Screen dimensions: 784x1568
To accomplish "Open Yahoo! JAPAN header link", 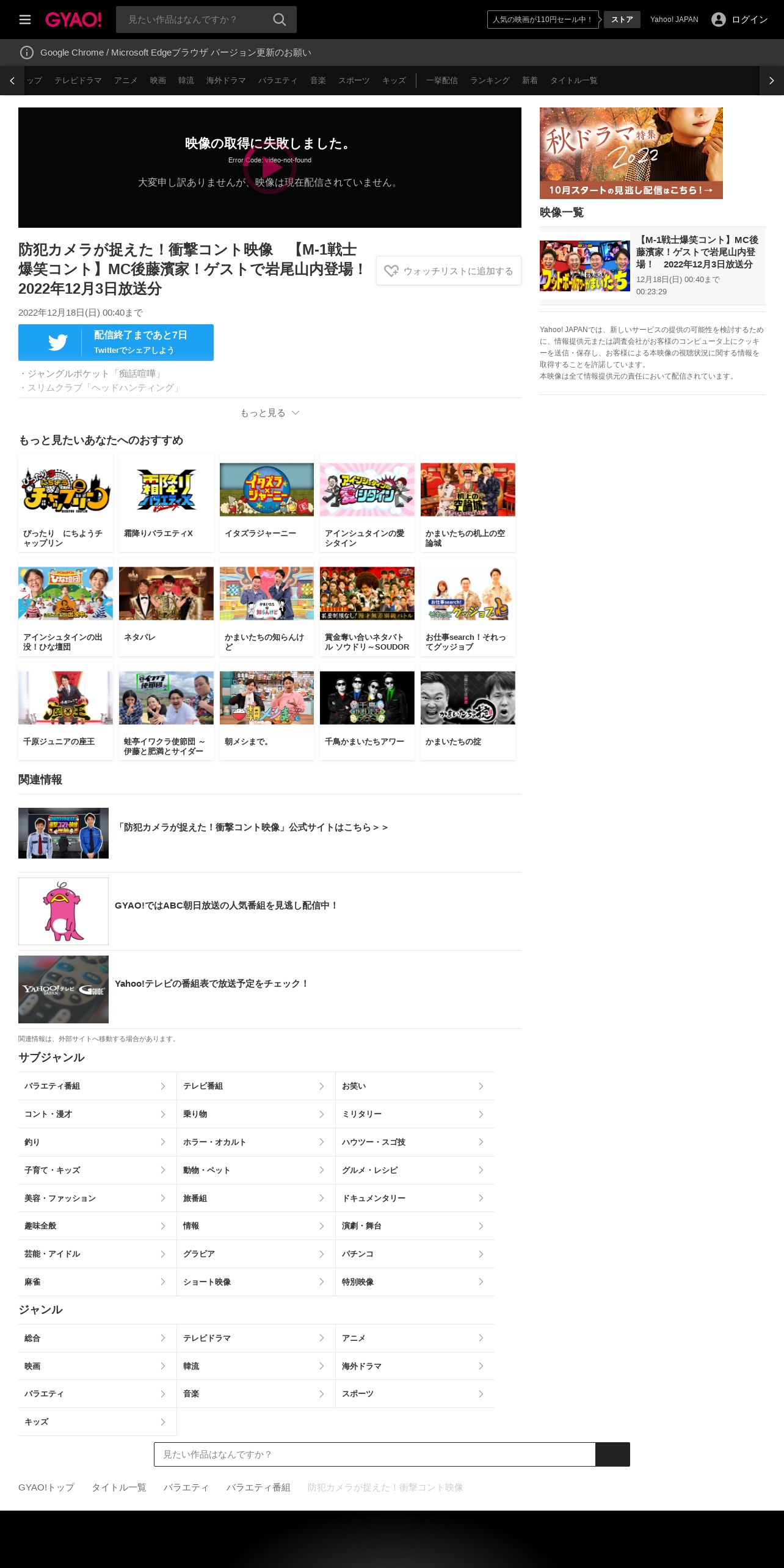I will coord(674,20).
